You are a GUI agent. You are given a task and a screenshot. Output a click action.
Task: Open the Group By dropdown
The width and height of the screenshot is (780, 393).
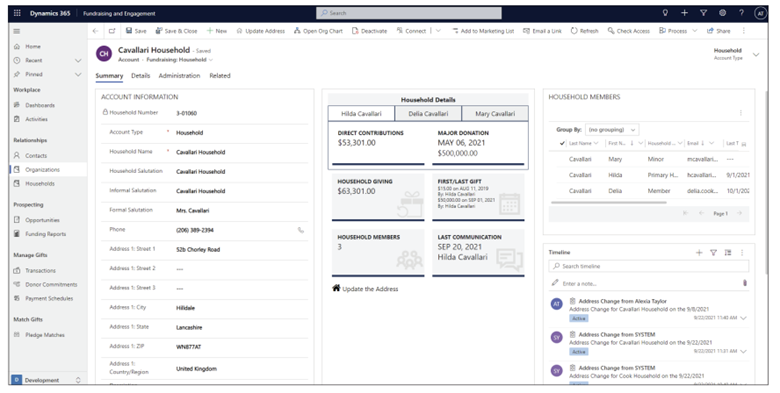[612, 130]
